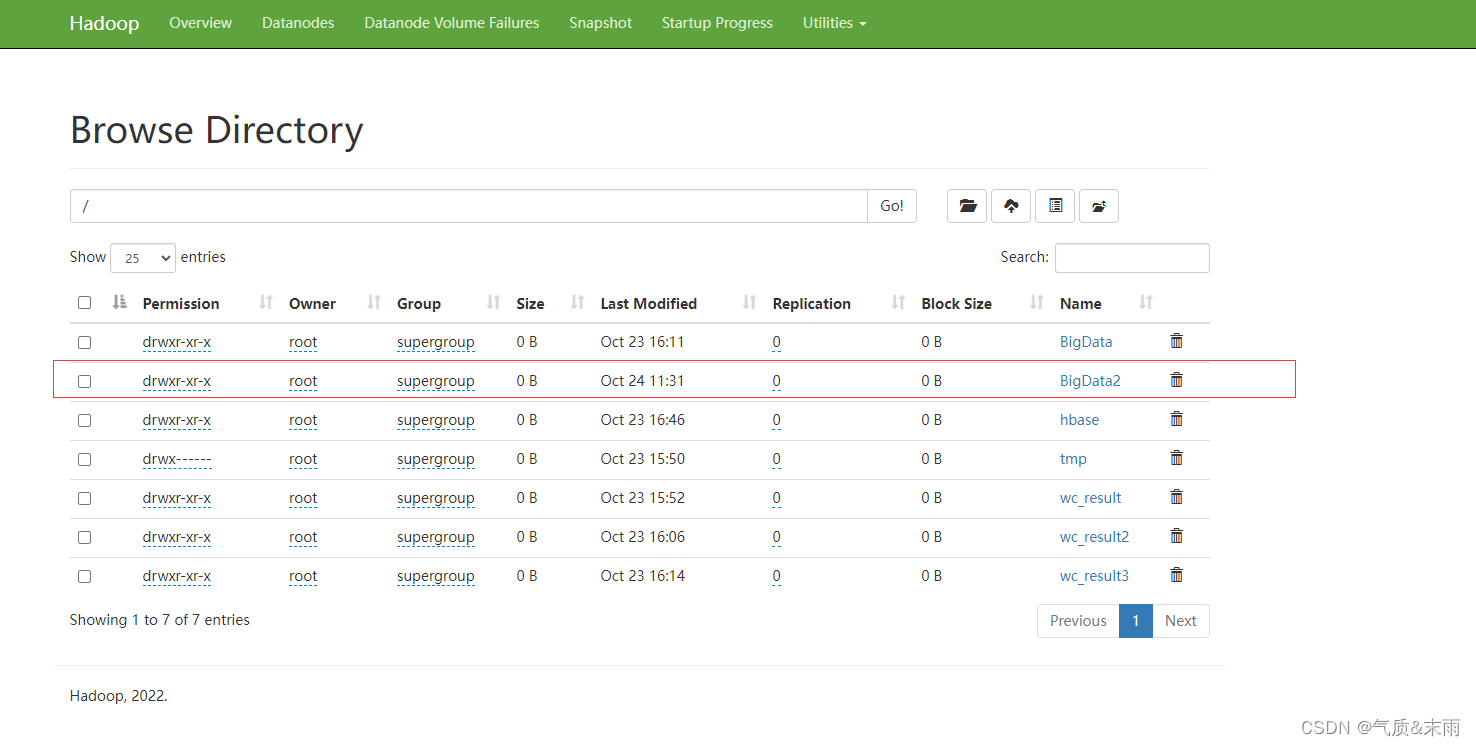Edit permission drwx------ of tmp row
Screen dimensions: 1476x746
click(177, 459)
